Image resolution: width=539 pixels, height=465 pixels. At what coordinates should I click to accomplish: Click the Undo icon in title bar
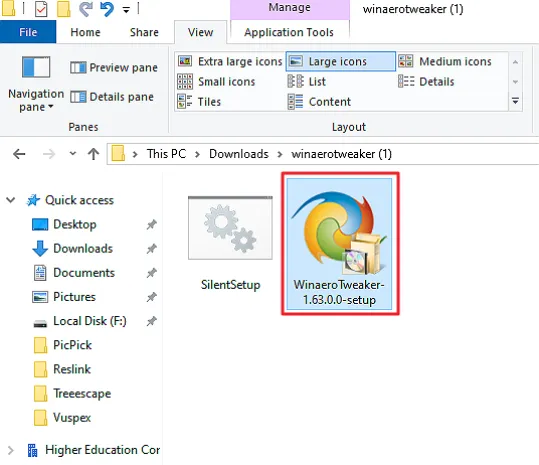(x=107, y=9)
